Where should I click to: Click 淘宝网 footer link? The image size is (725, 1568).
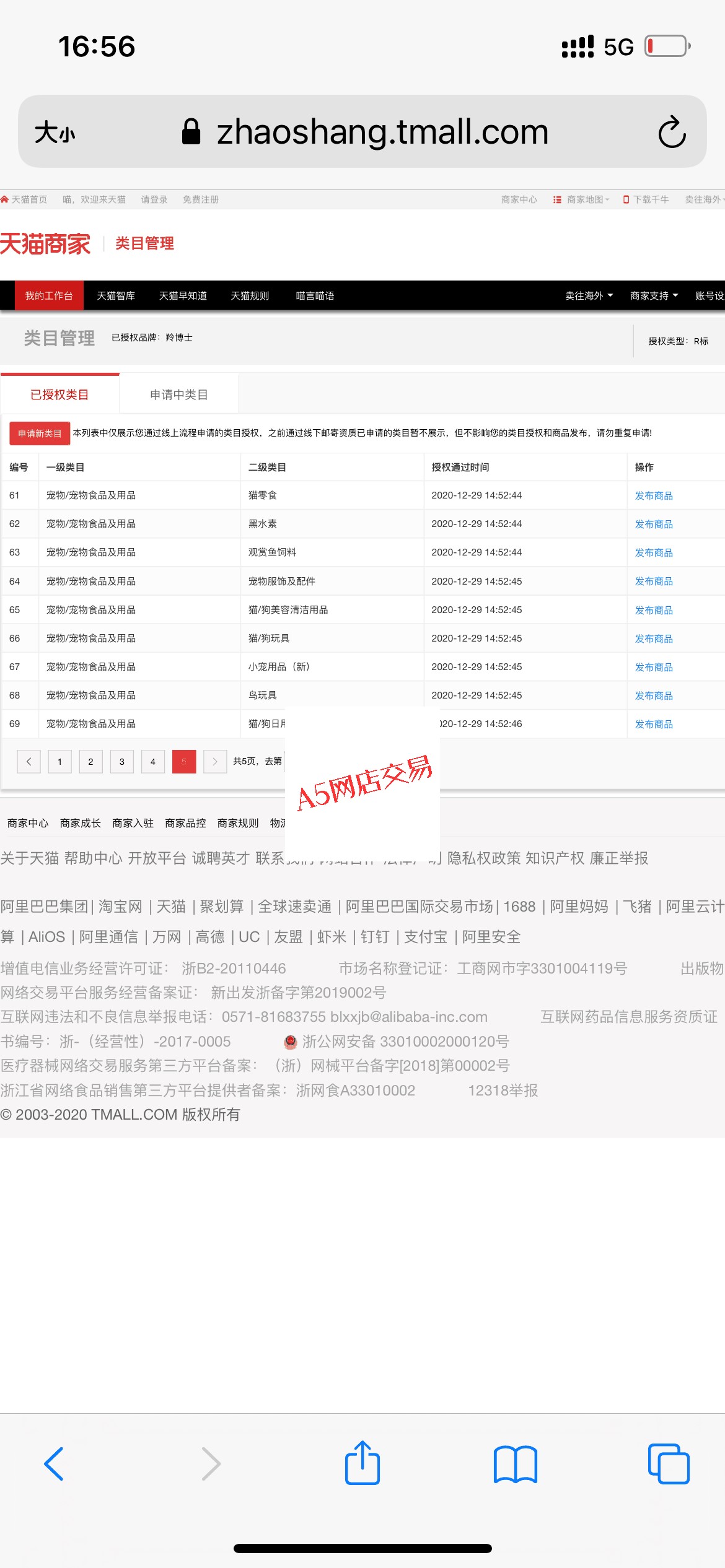(x=120, y=907)
